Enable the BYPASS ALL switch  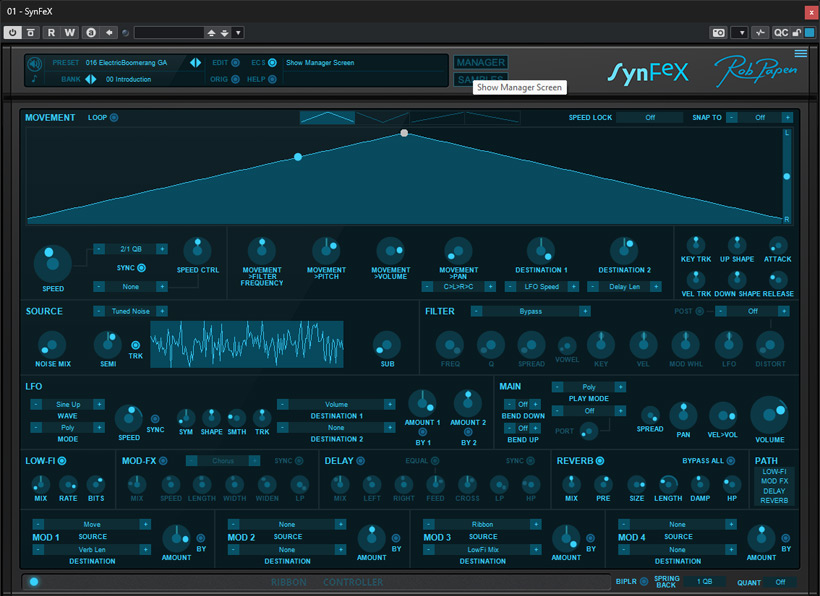coord(731,461)
